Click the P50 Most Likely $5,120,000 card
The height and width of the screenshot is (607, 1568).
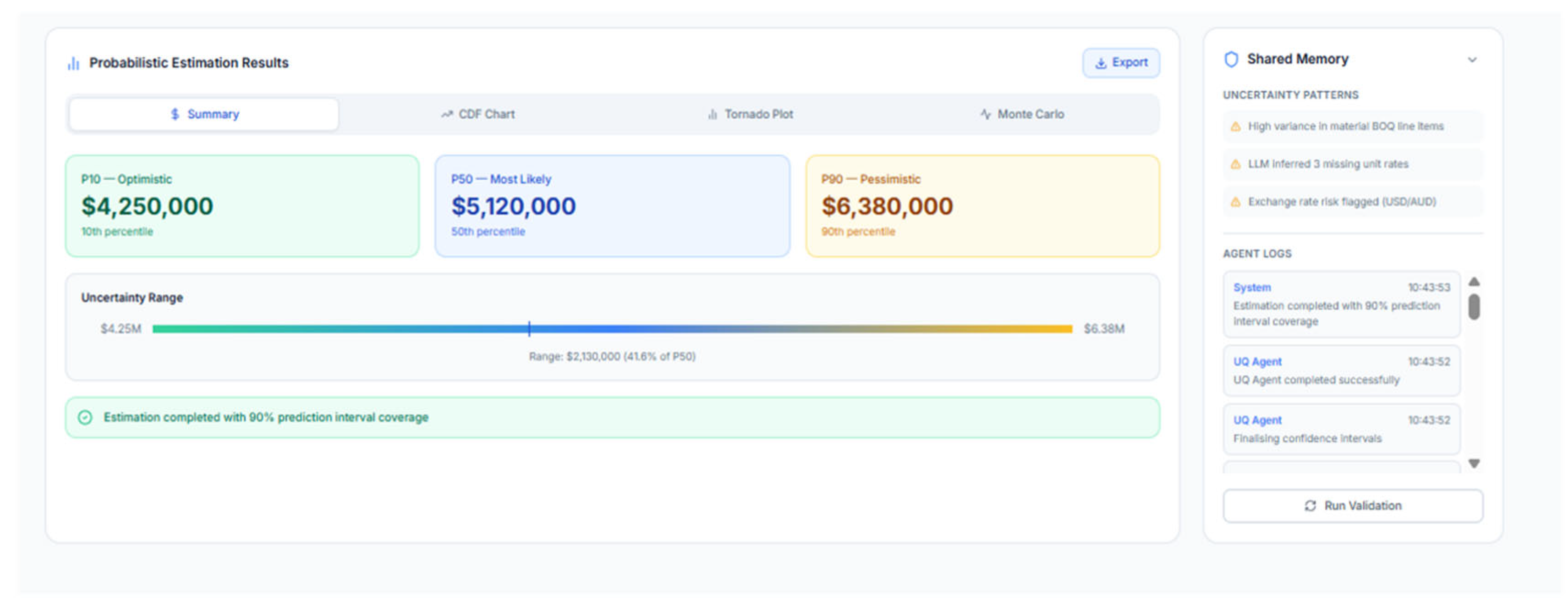click(612, 206)
